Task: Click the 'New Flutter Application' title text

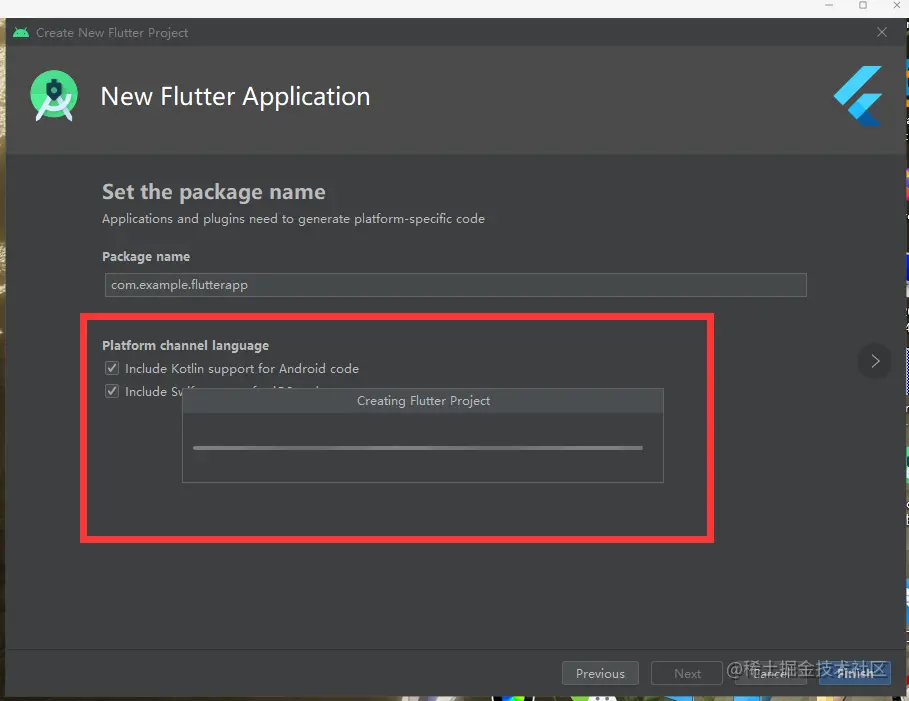Action: pyautogui.click(x=235, y=96)
